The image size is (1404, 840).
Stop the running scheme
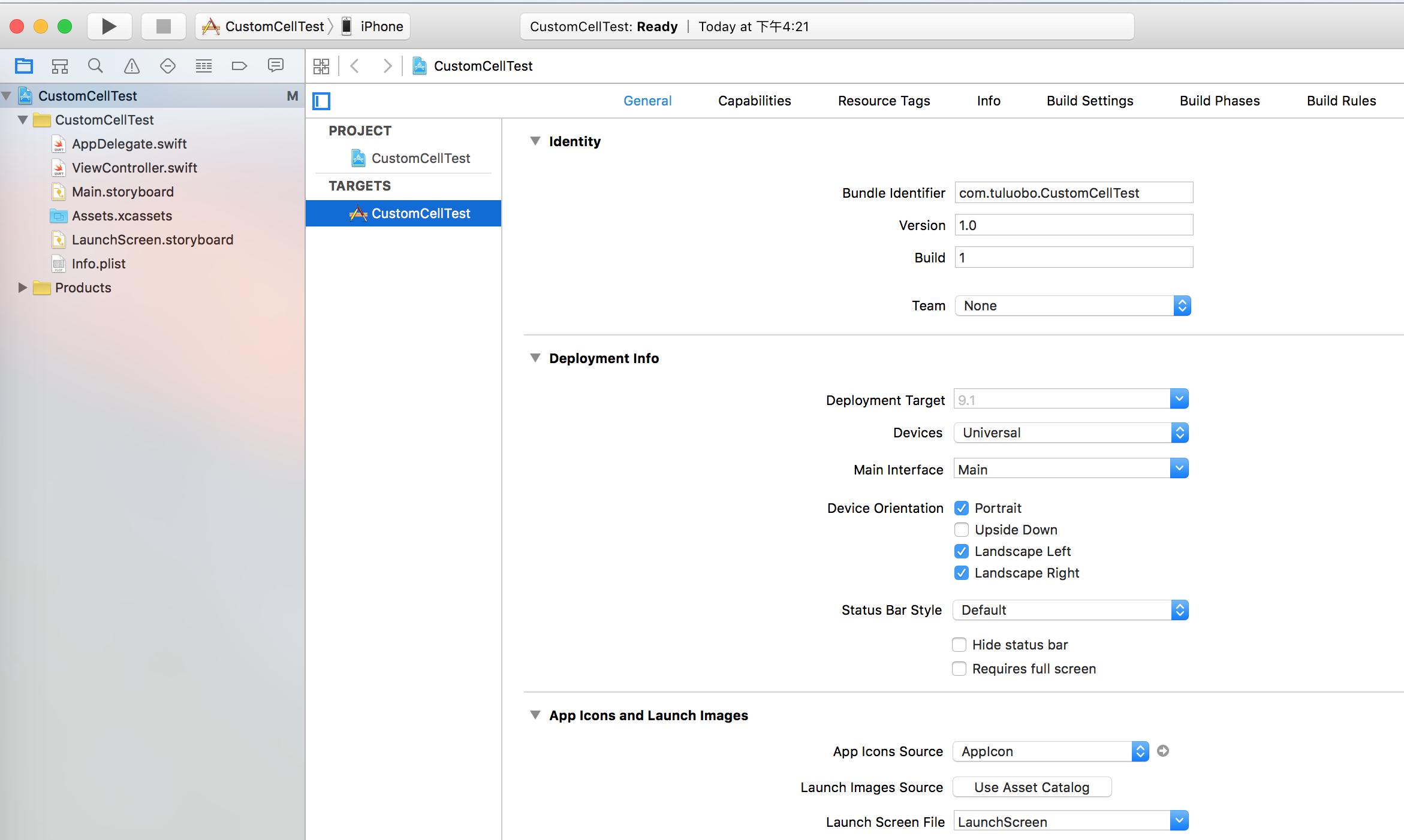tap(163, 26)
